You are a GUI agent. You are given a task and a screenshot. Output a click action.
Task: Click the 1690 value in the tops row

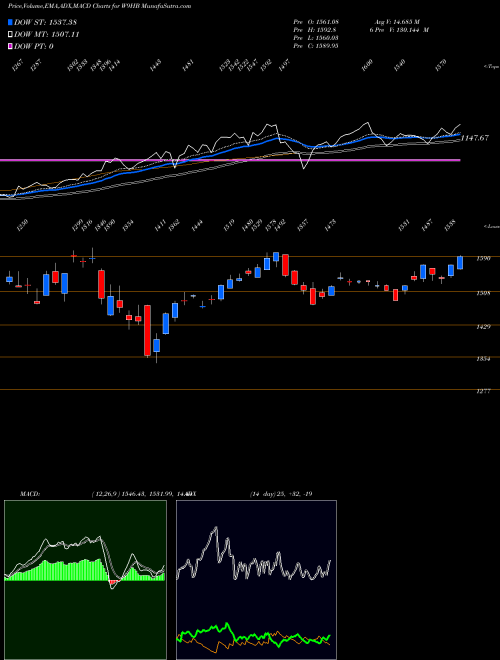(x=367, y=65)
